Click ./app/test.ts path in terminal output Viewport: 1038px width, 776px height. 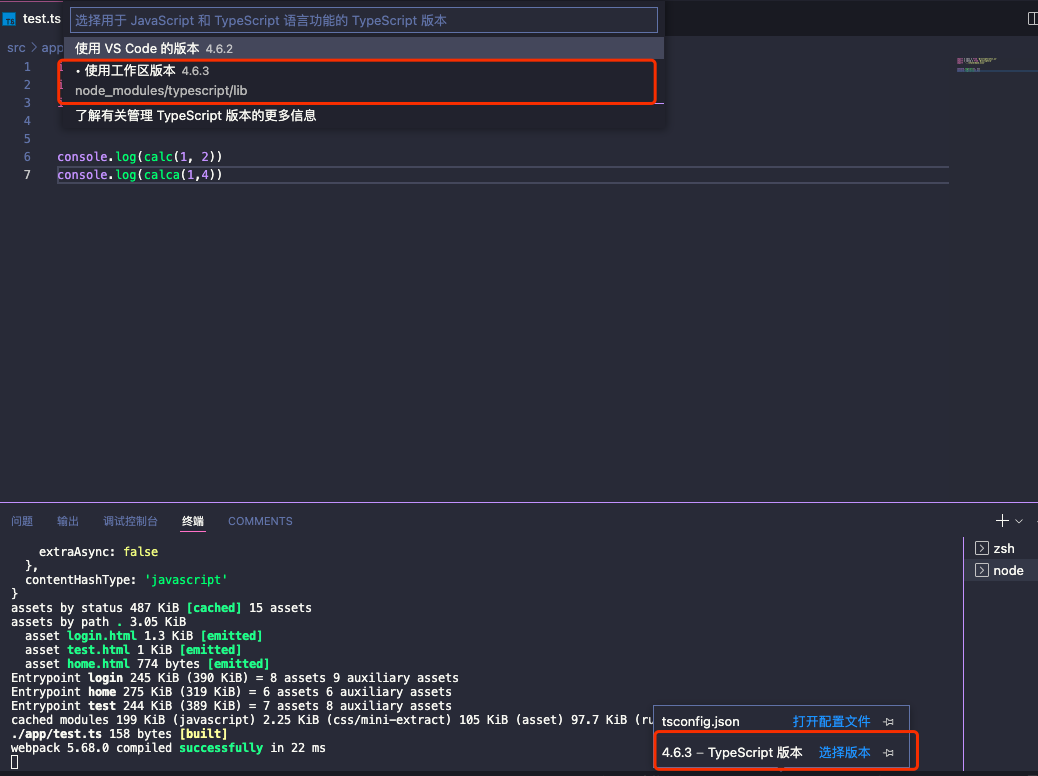click(x=56, y=734)
